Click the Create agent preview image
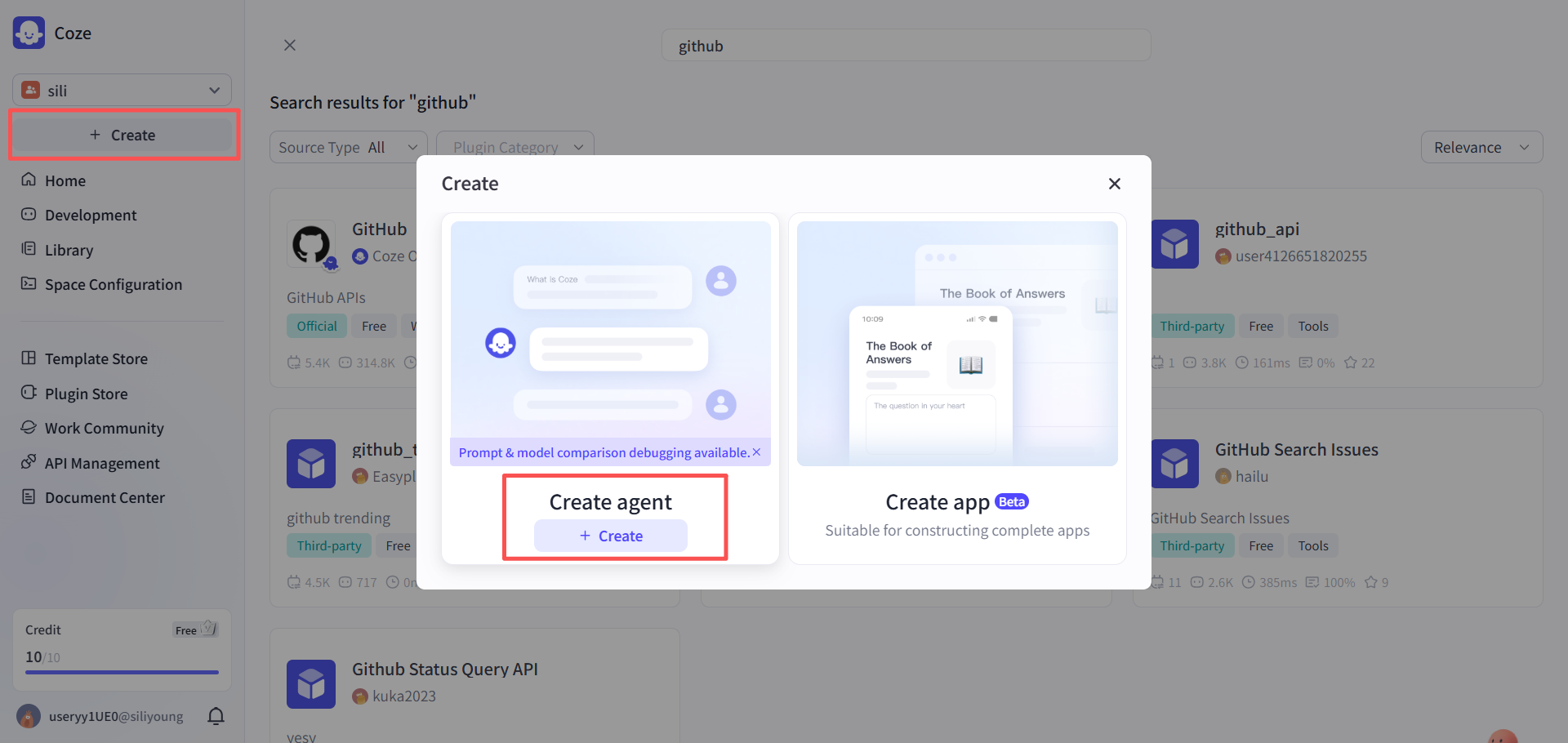1568x743 pixels. [x=611, y=344]
